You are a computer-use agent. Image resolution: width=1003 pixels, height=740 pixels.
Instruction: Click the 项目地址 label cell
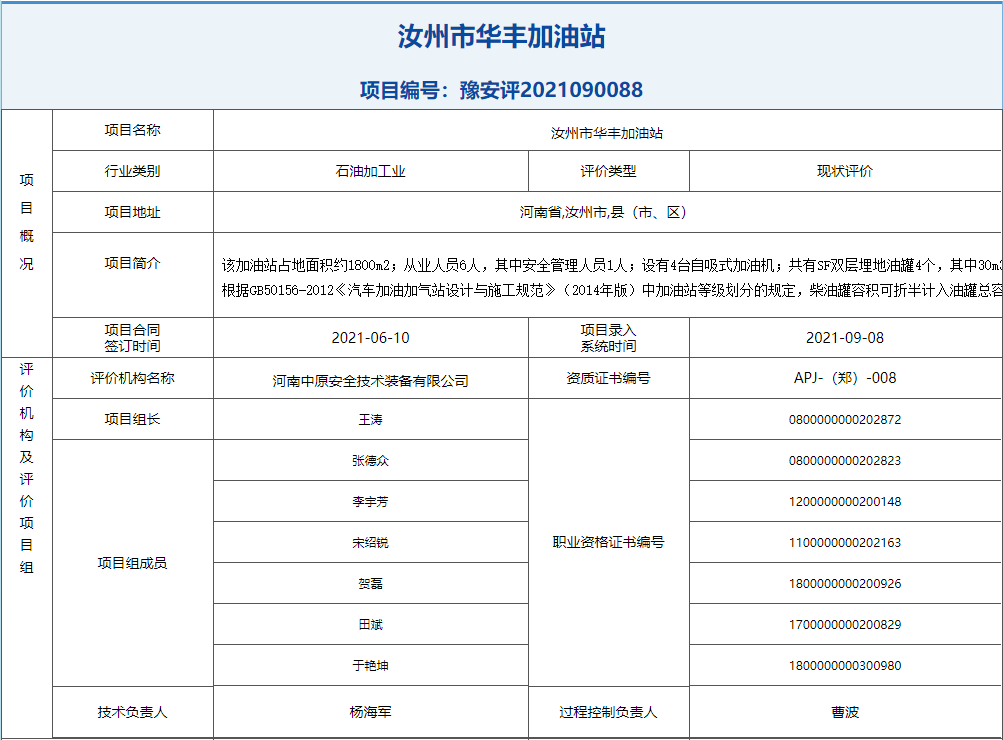(132, 212)
